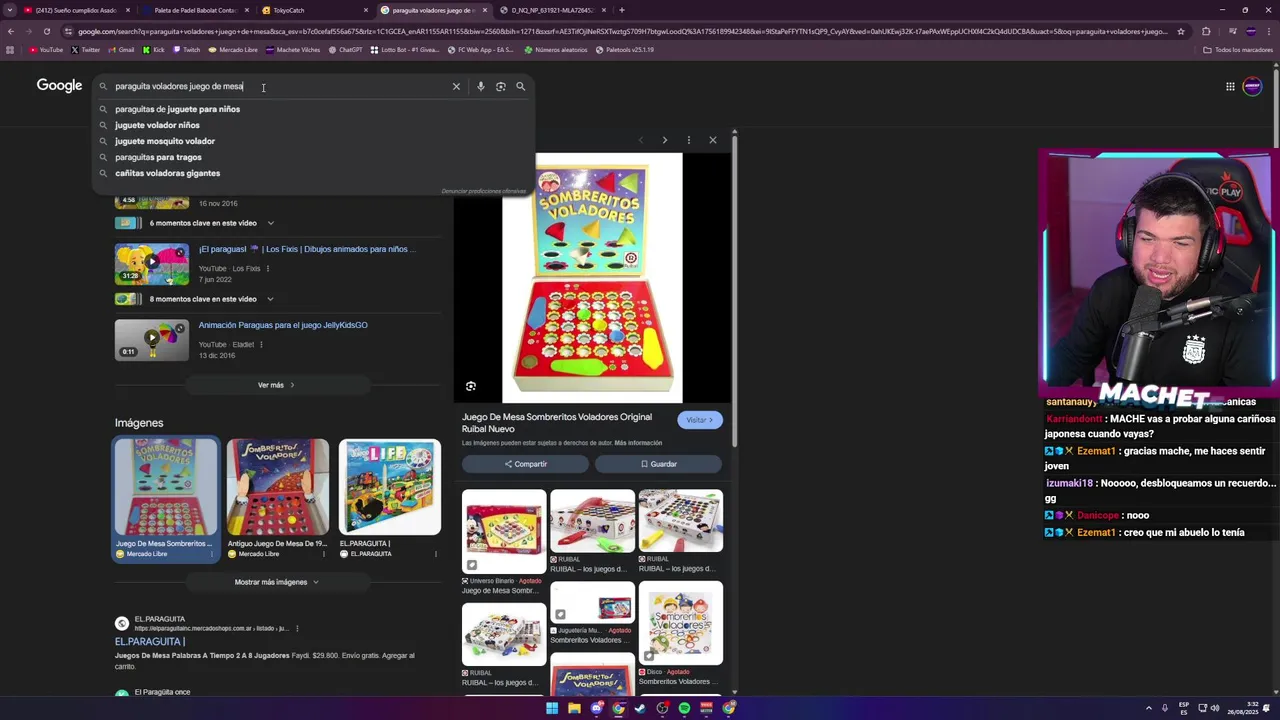Open 'Más información' image rights link
1280x720 pixels.
[x=638, y=443]
